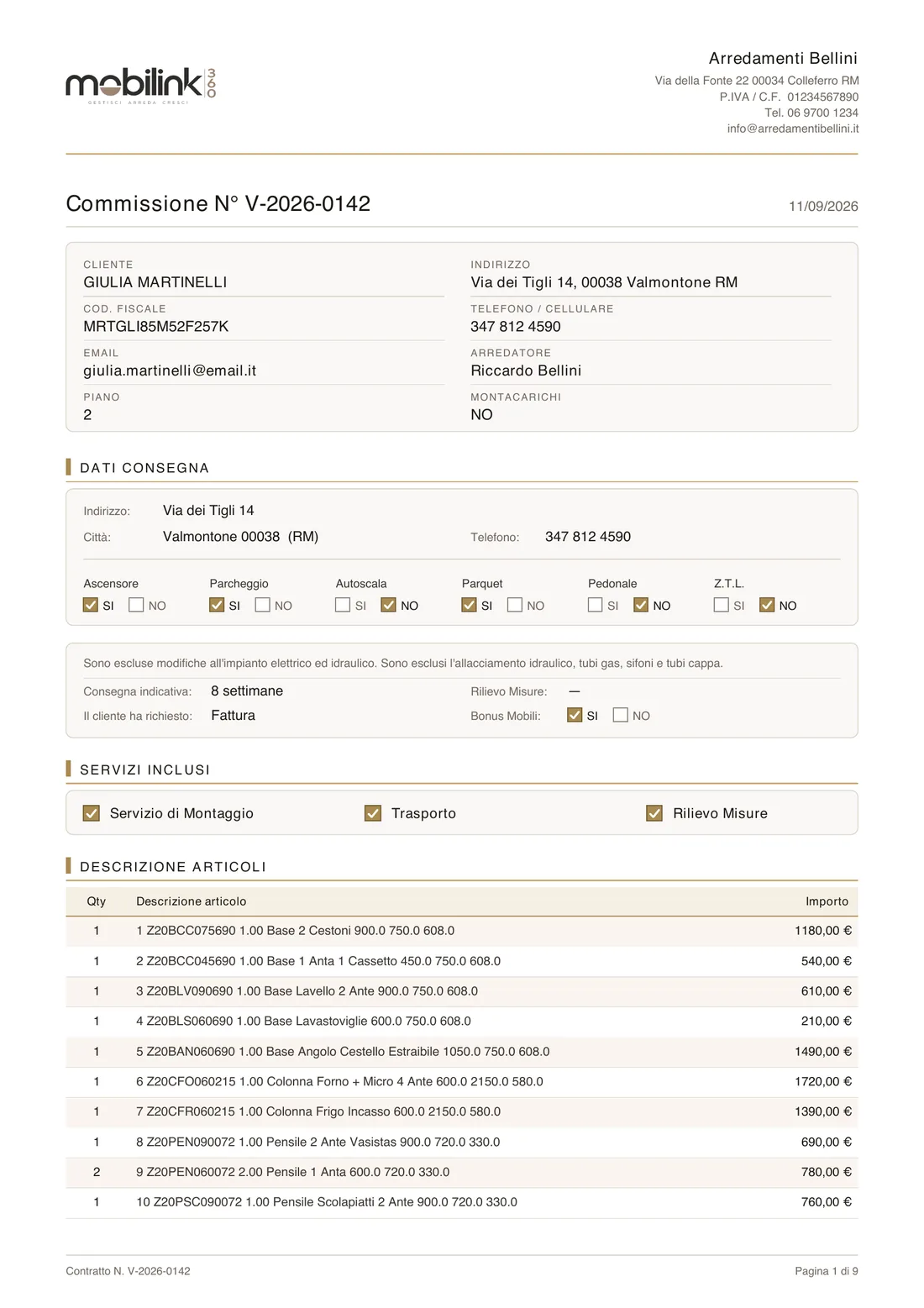924x1308 pixels.
Task: Select the delivery city Valmontone 00038 (RM)
Action: pos(240,536)
